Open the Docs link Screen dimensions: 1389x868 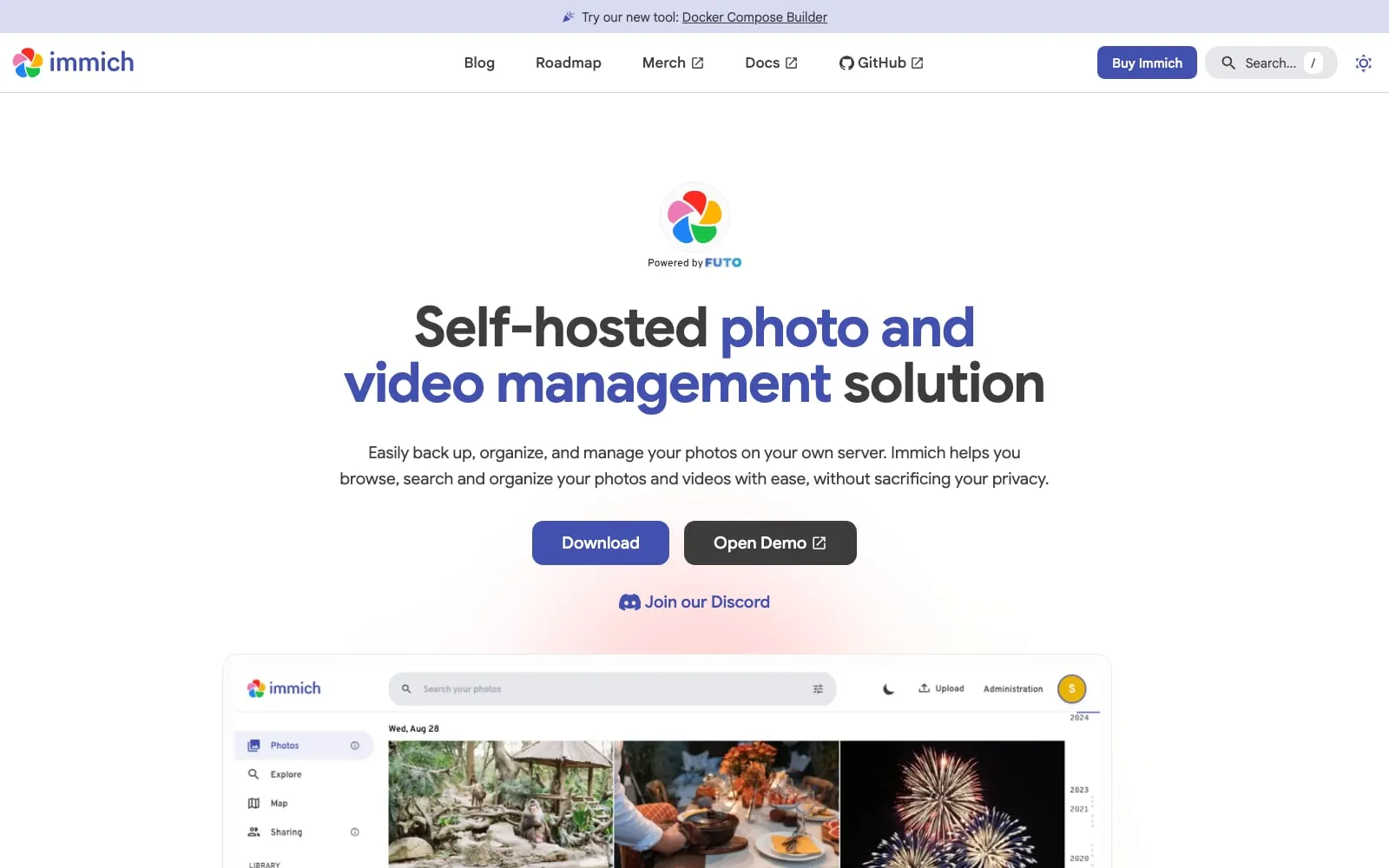click(x=771, y=62)
